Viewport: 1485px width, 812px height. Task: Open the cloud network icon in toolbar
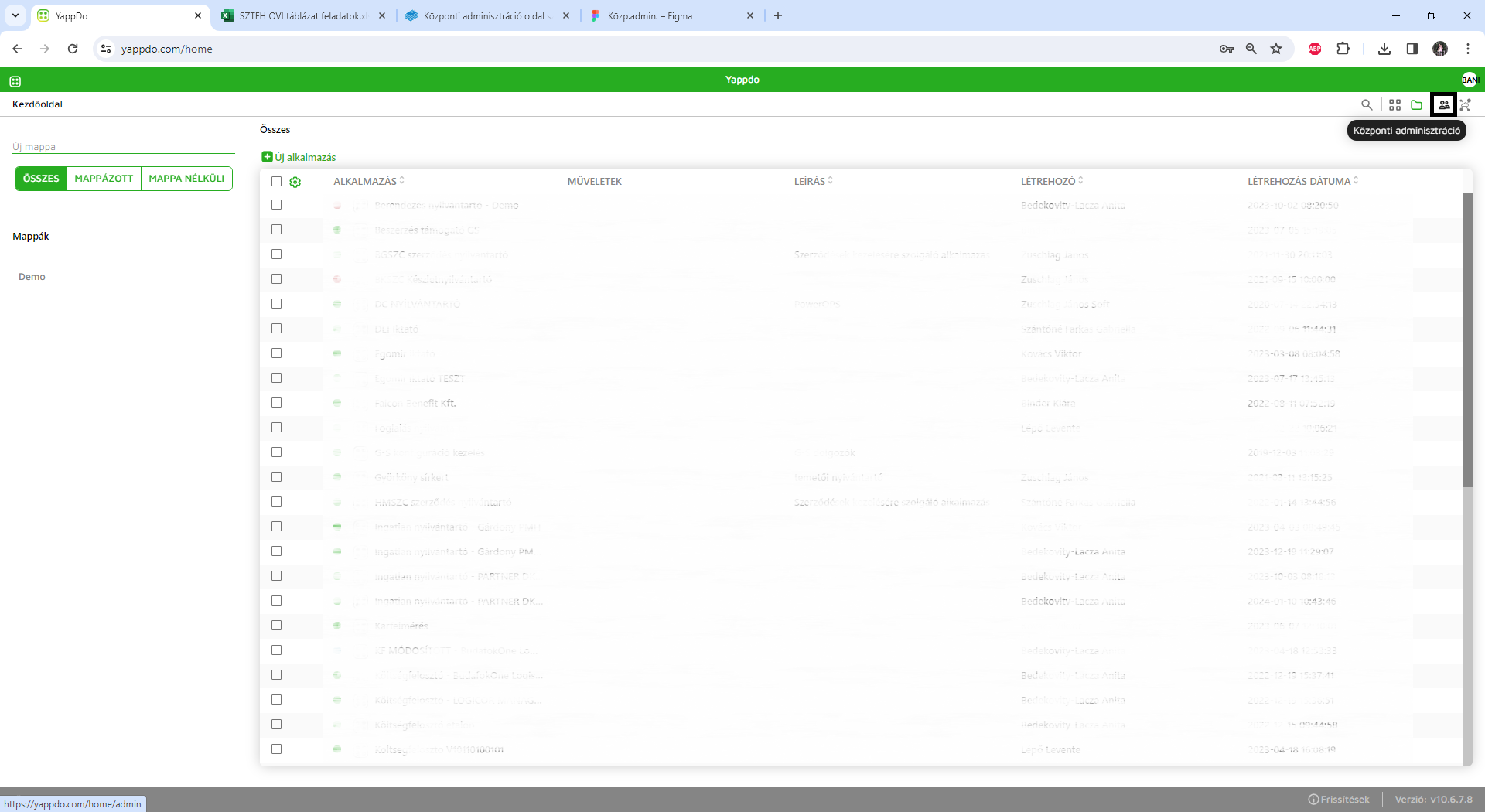pyautogui.click(x=1465, y=105)
